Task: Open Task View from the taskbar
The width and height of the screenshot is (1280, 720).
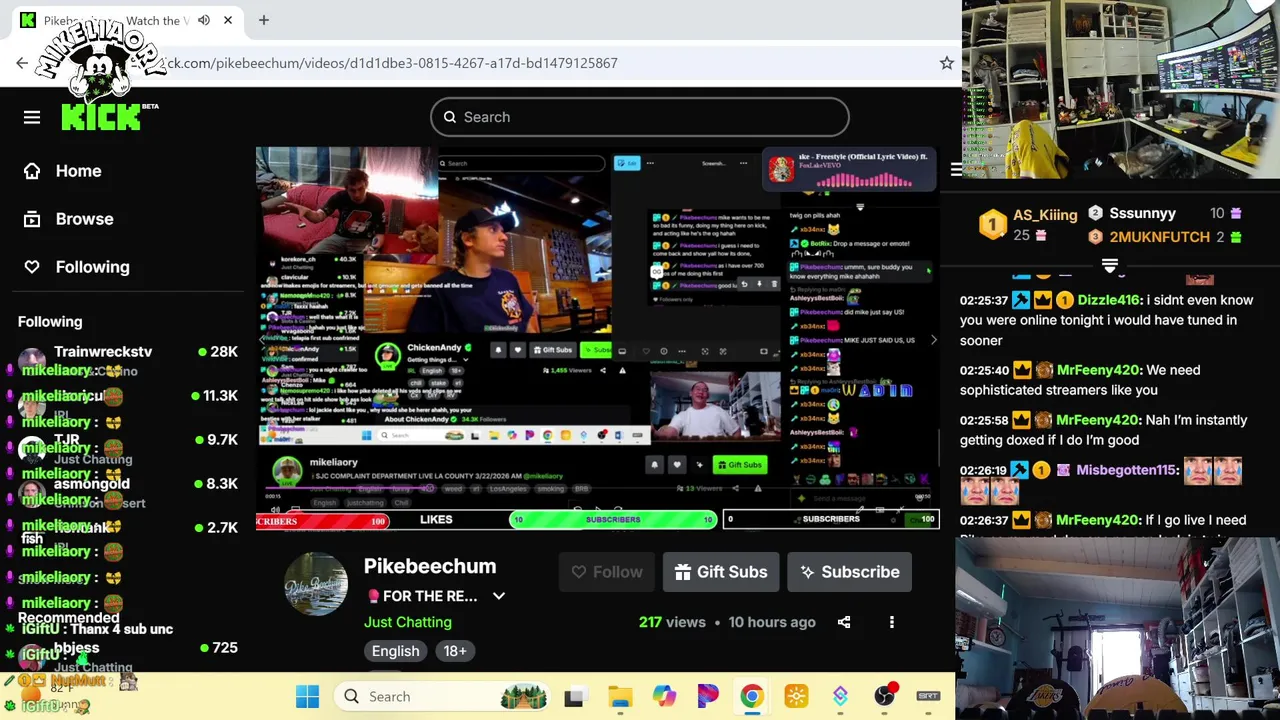Action: coord(575,696)
